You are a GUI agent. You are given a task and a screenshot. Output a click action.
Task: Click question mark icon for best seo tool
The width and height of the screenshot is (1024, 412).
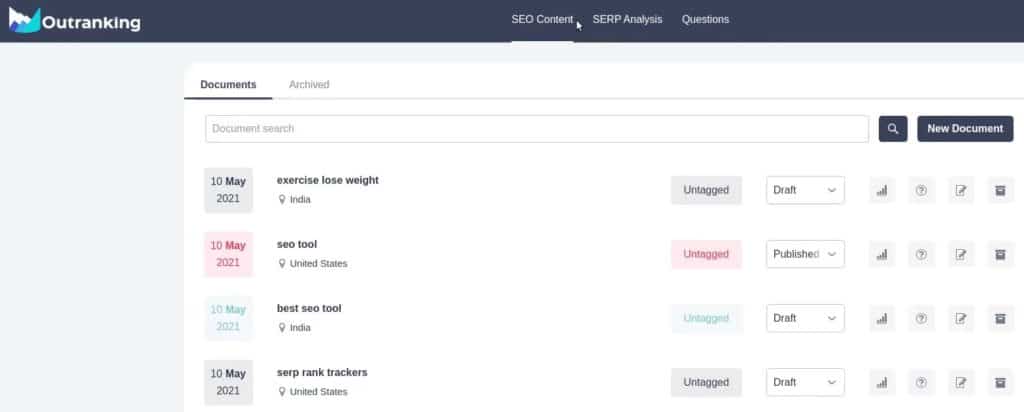[921, 318]
